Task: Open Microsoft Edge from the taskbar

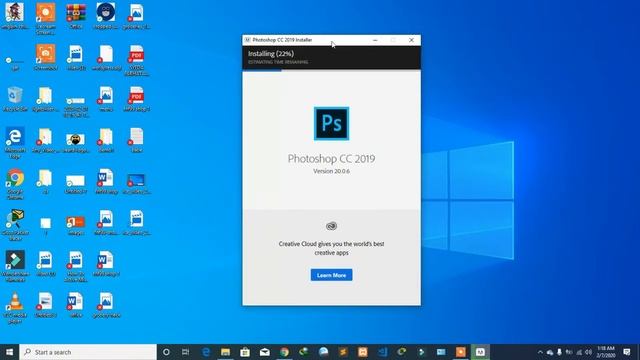Action: click(x=206, y=352)
